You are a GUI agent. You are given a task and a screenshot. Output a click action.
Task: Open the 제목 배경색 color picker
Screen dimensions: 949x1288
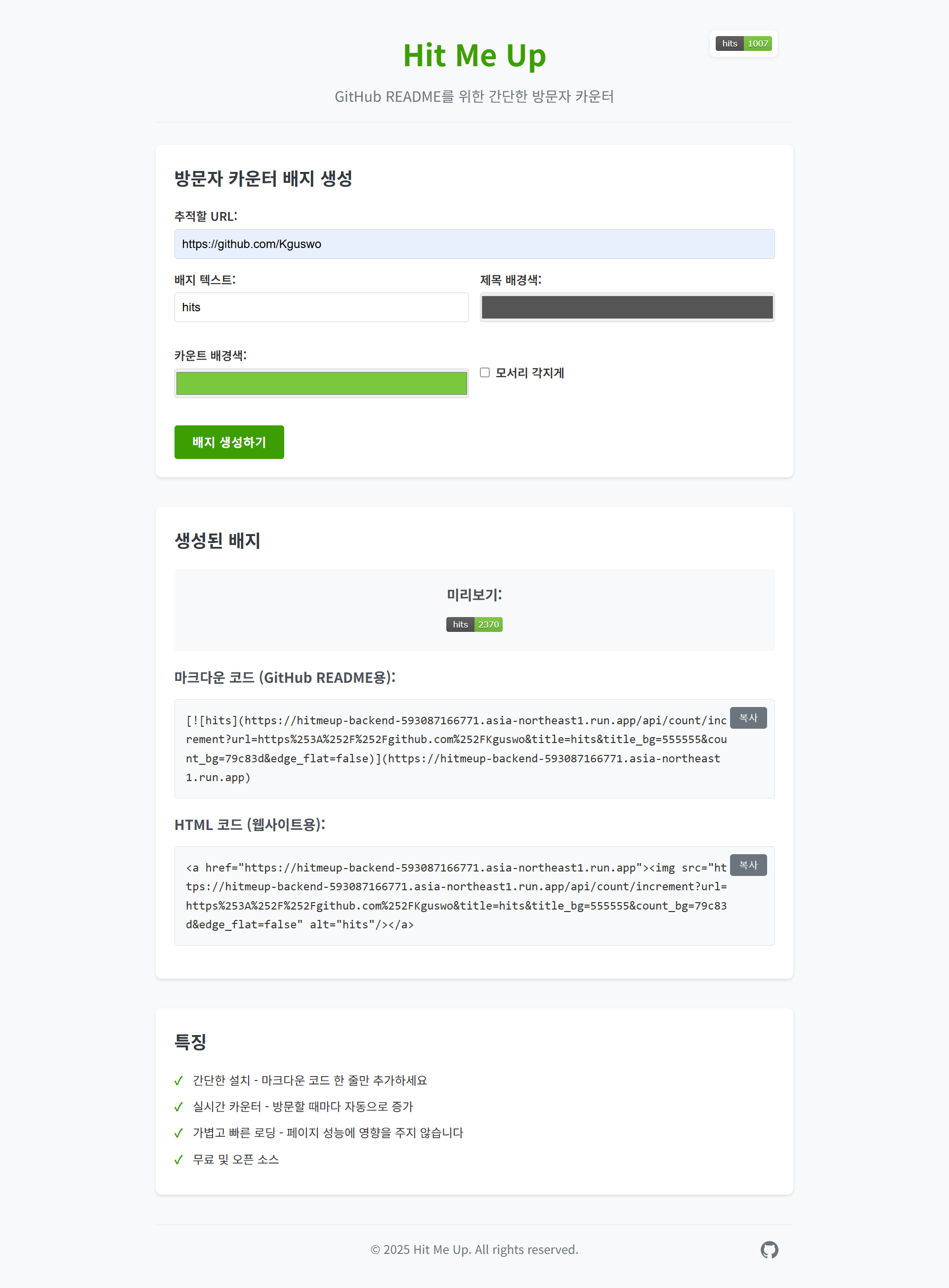tap(627, 307)
